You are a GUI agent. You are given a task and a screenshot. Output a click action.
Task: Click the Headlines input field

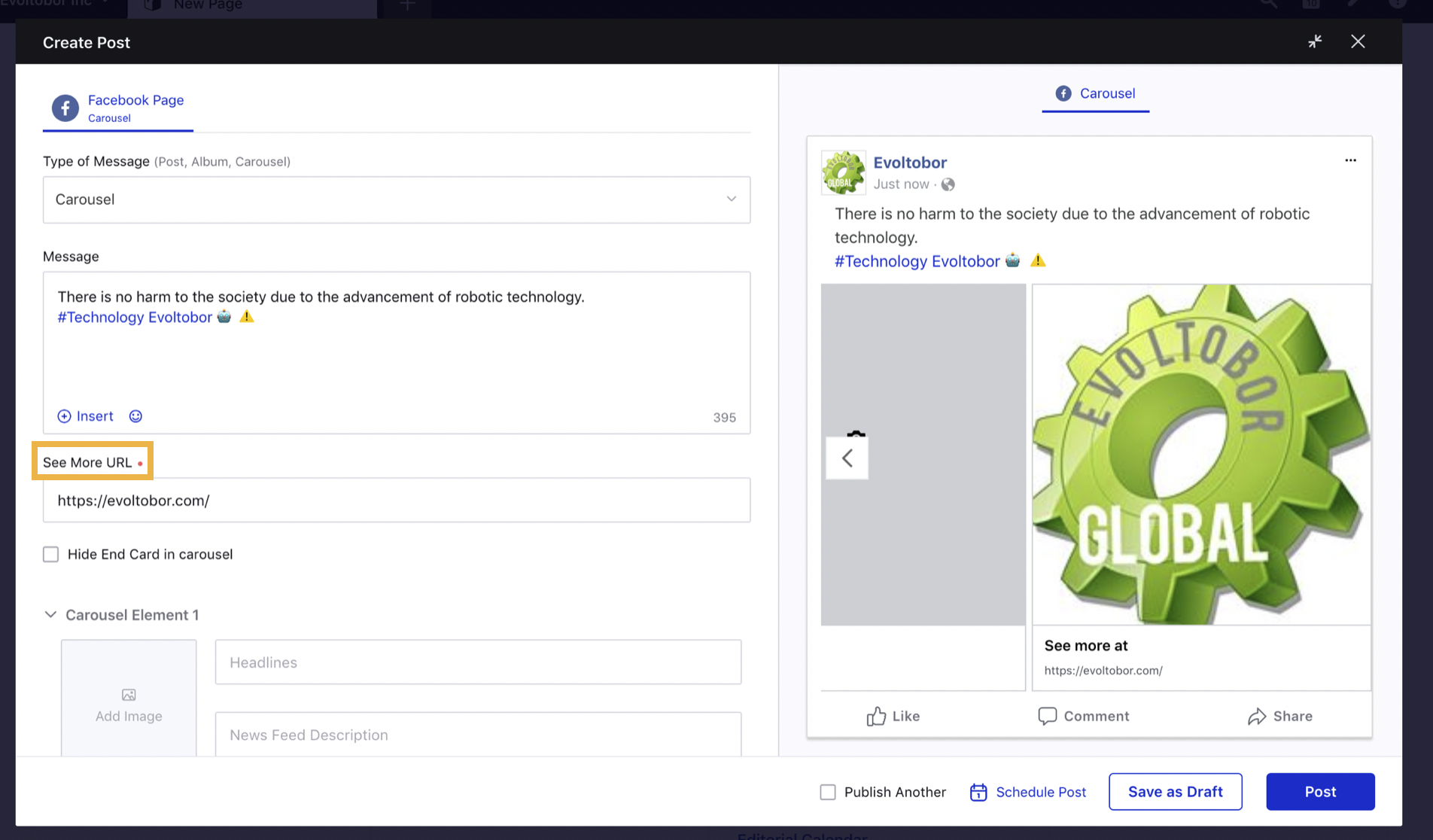coord(478,662)
